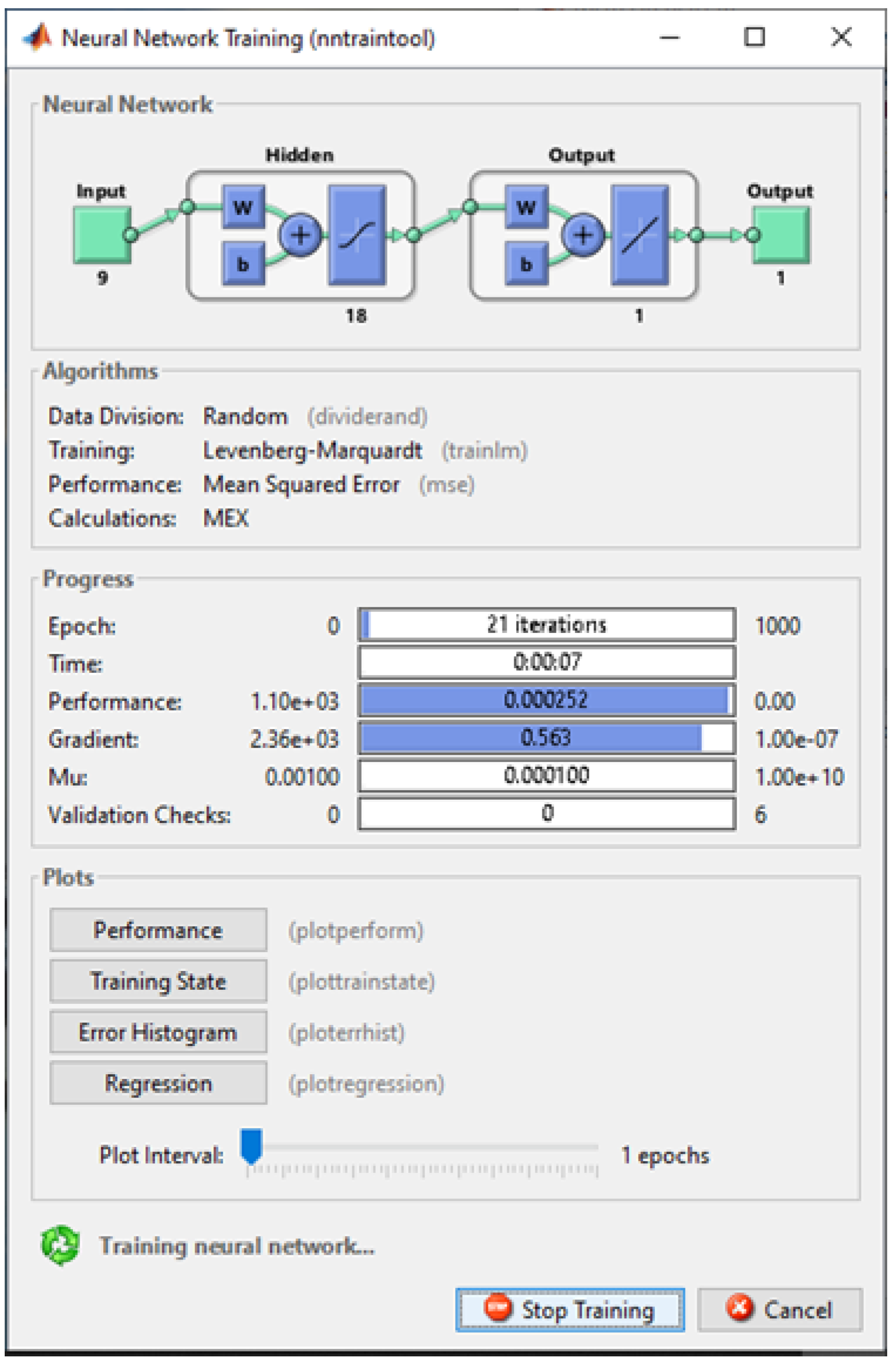Click the Plot Interval slider handle
The width and height of the screenshot is (896, 1364).
252,1146
